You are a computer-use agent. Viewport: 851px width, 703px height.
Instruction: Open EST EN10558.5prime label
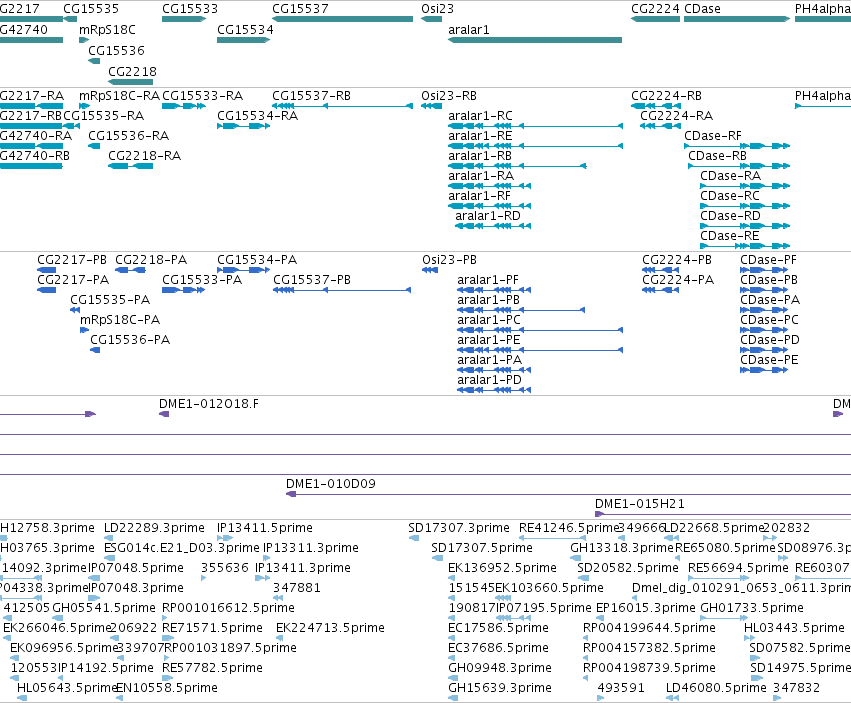point(167,688)
